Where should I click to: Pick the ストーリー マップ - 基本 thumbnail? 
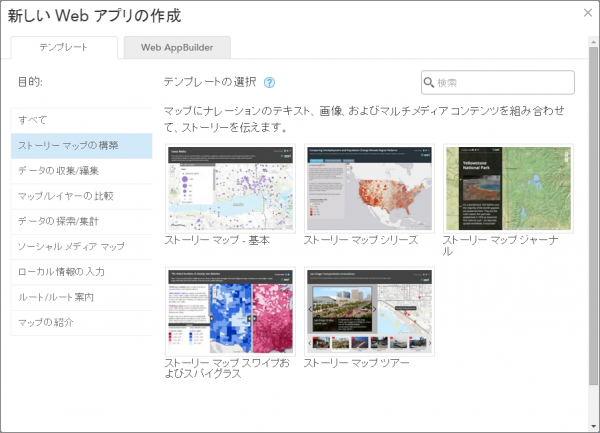229,188
